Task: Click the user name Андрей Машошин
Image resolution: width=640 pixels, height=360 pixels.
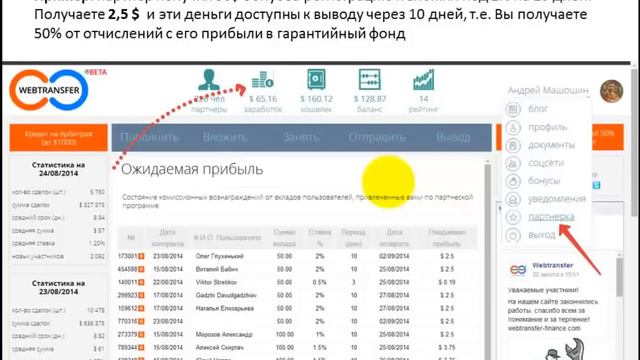Action: click(548, 91)
